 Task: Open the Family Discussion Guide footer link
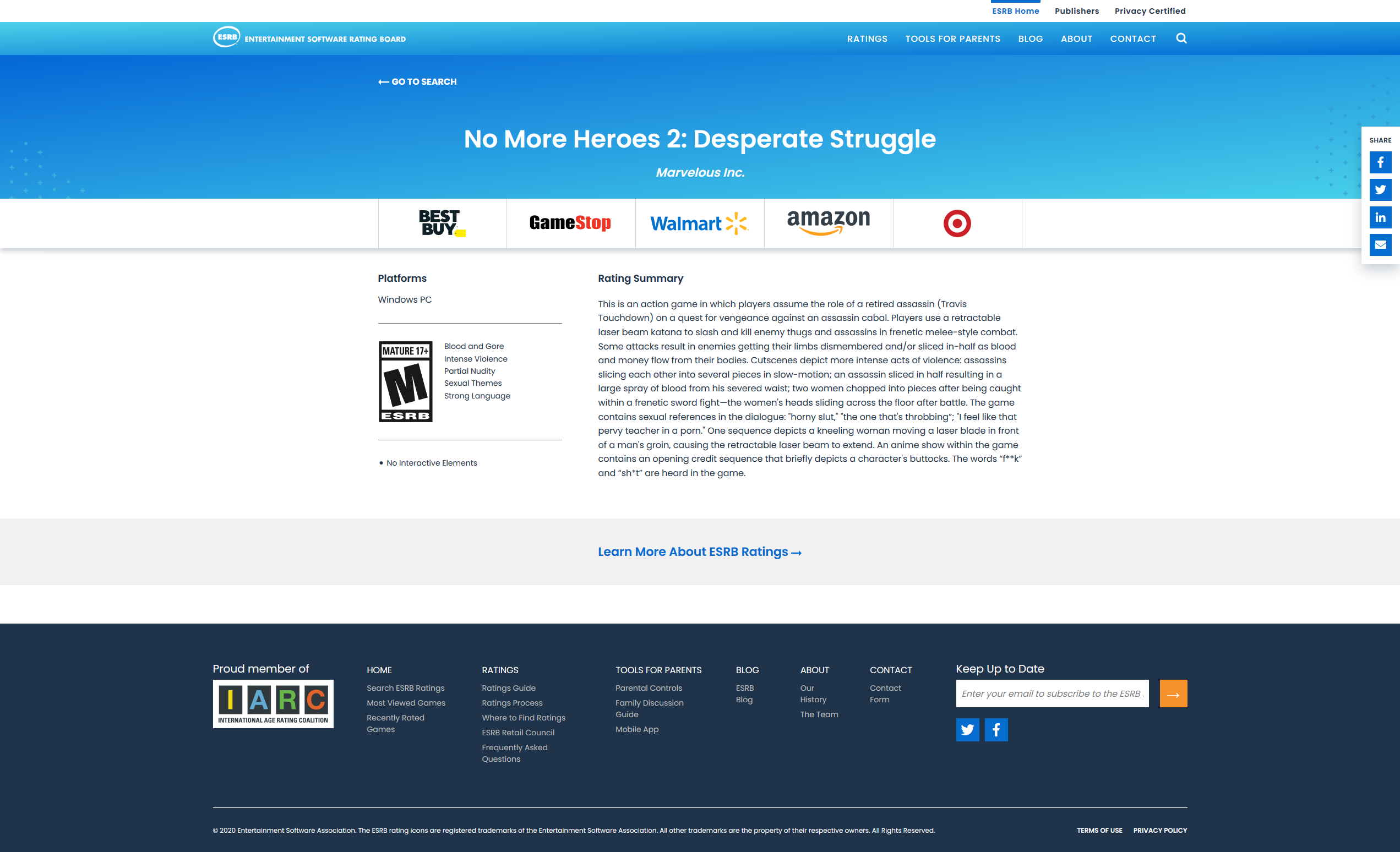(x=649, y=708)
